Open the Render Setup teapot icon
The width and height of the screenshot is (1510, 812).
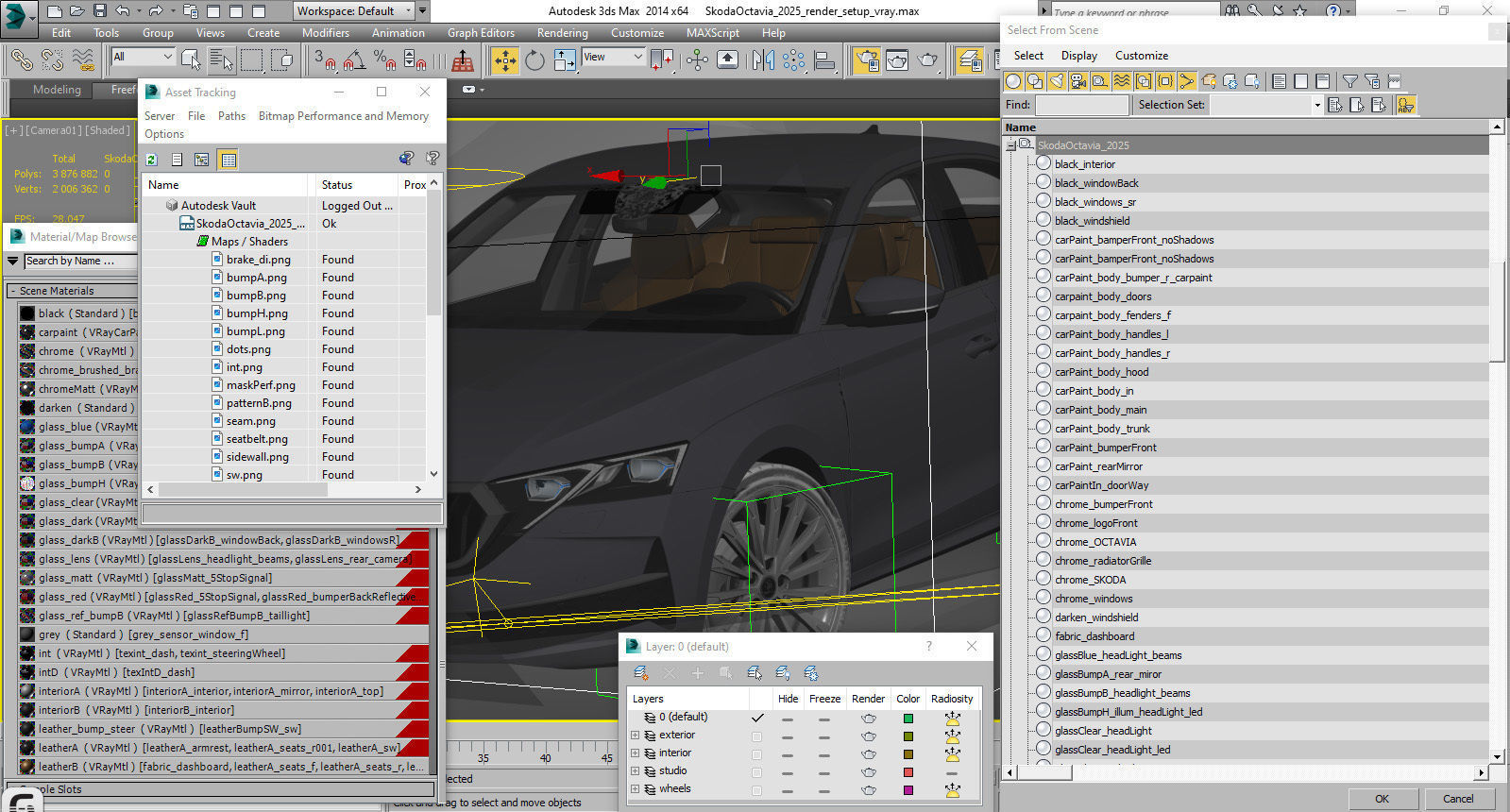click(867, 60)
